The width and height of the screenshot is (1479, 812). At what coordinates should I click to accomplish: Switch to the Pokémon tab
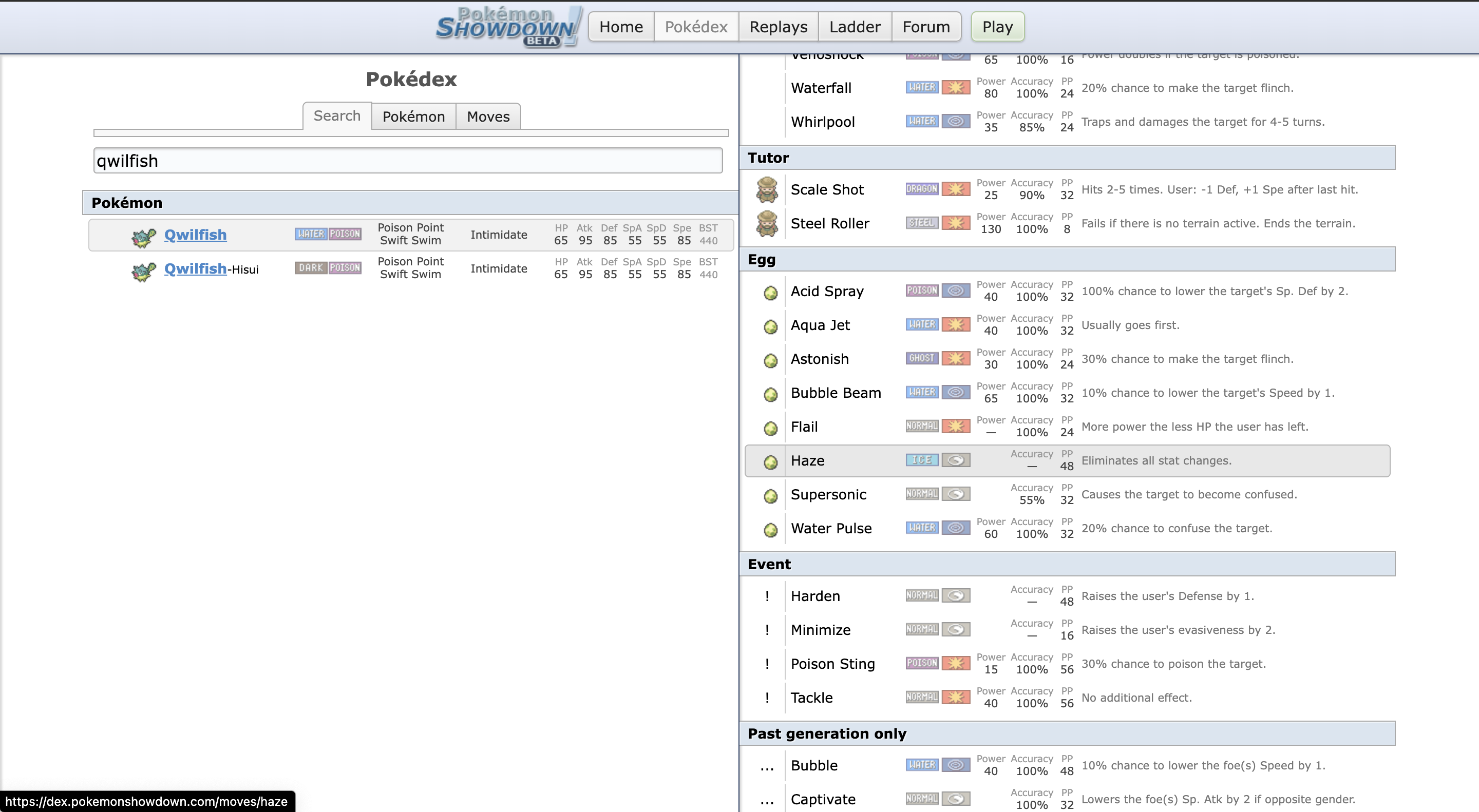(x=414, y=117)
